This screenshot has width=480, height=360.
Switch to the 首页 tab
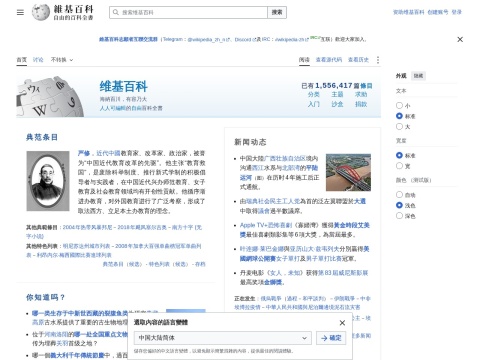(22, 60)
